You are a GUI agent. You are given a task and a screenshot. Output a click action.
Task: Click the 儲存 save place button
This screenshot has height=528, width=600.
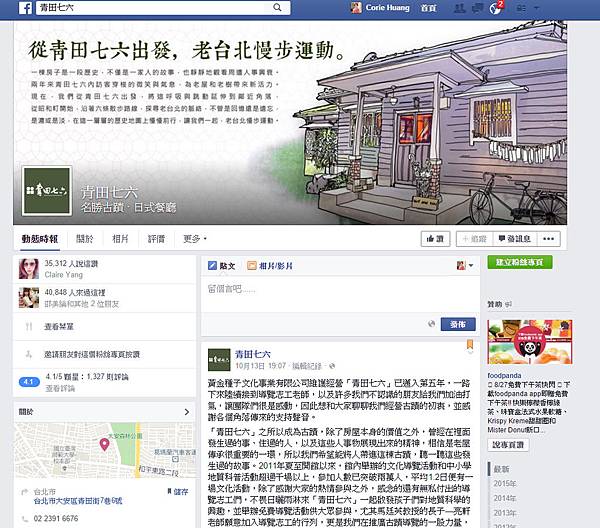click(178, 492)
